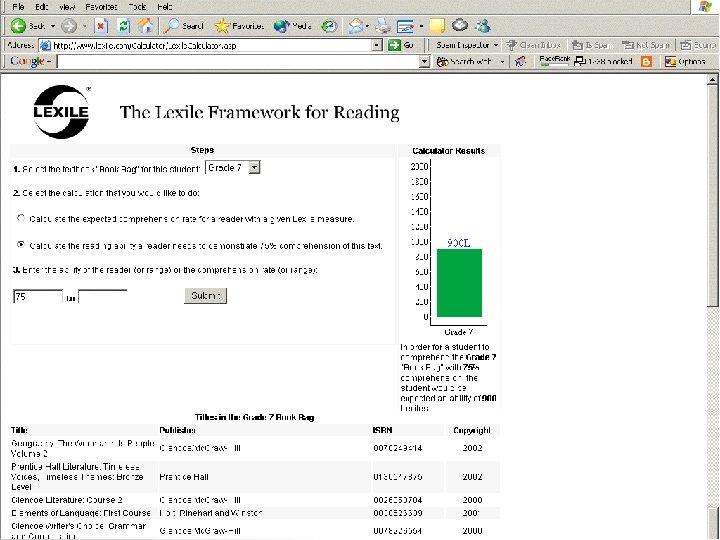Click the ISBN column header

(x=382, y=430)
